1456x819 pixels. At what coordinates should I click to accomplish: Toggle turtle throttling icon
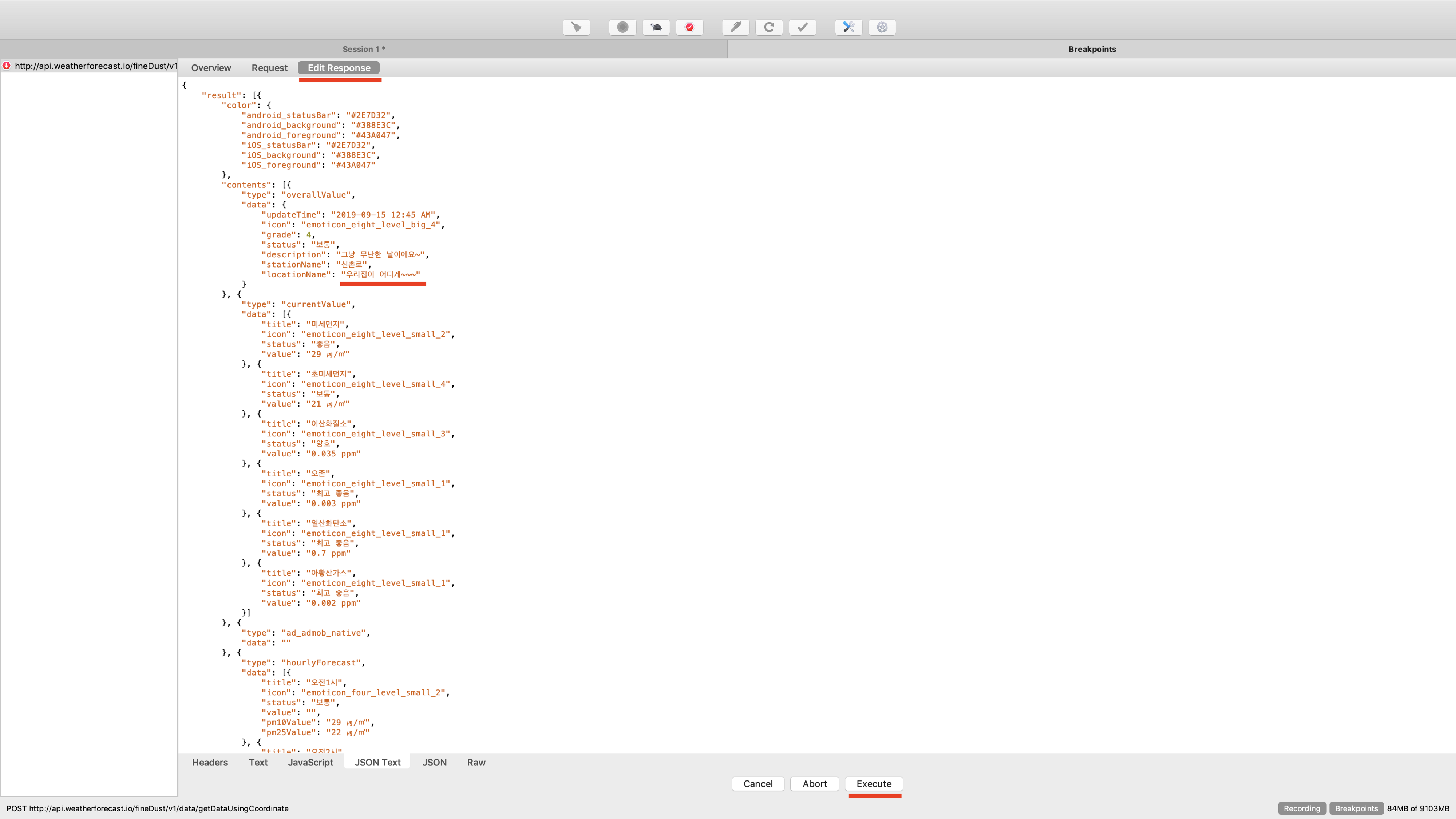pyautogui.click(x=656, y=27)
